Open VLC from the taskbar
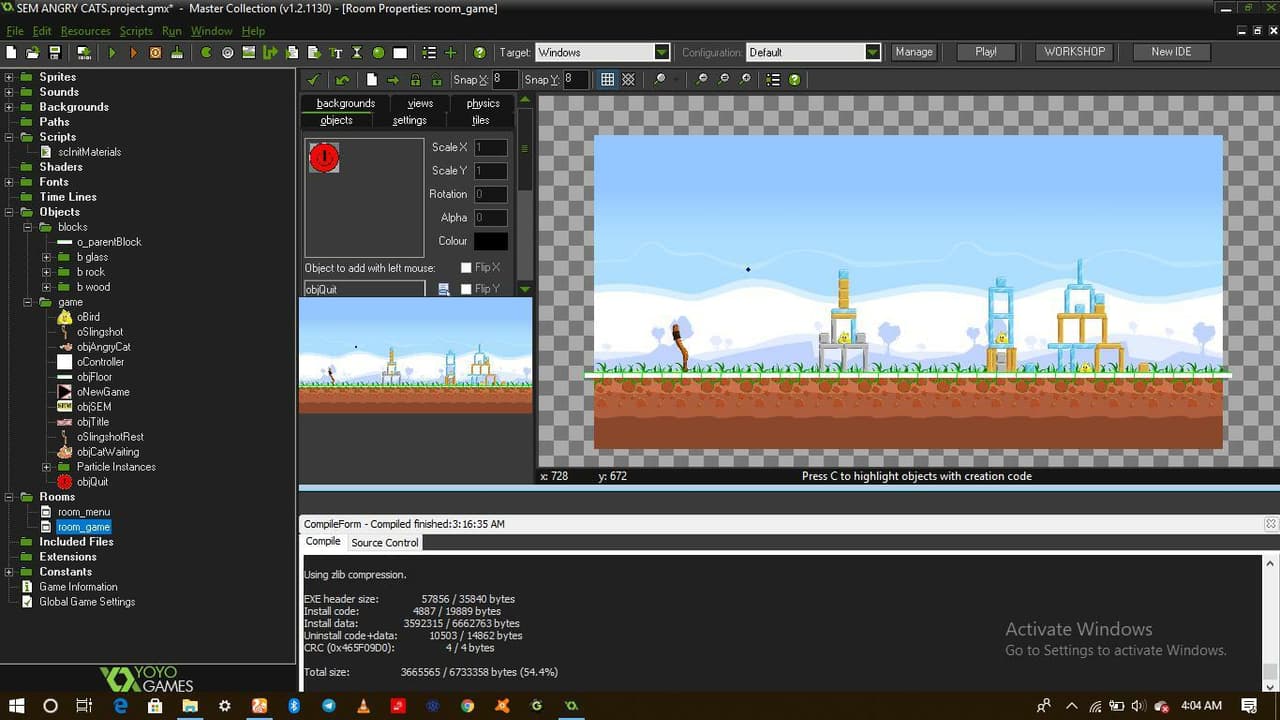The image size is (1280, 720). (363, 705)
